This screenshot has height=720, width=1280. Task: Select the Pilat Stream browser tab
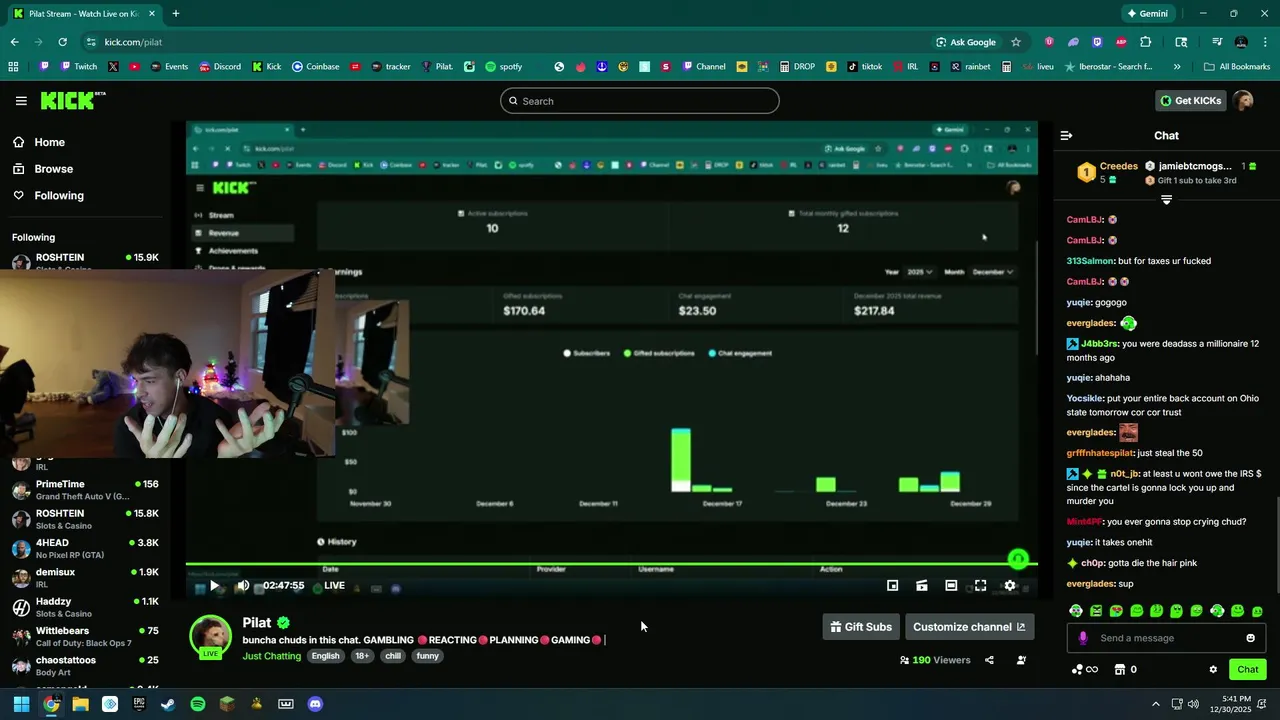(84, 14)
